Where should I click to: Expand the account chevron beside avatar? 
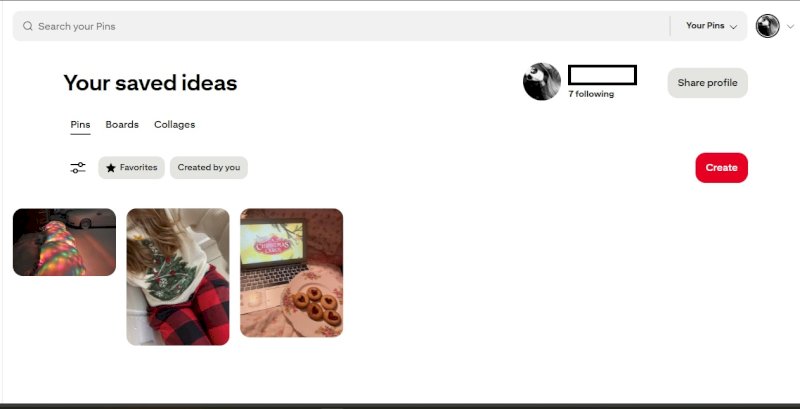(790, 27)
